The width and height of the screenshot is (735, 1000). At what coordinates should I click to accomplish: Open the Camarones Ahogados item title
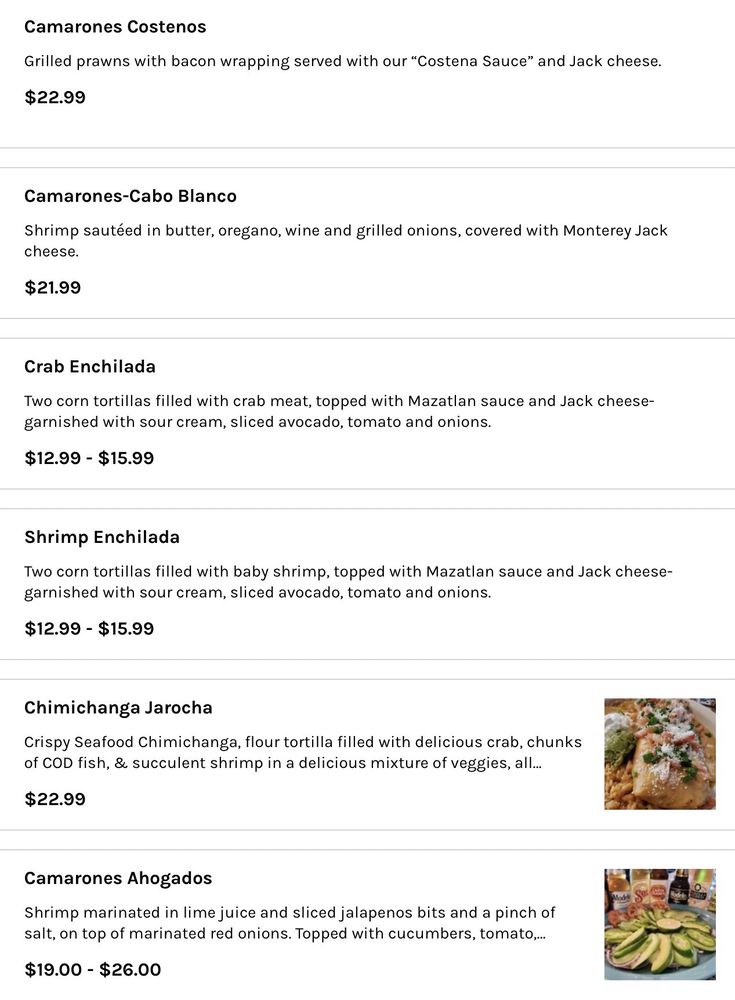coord(118,878)
